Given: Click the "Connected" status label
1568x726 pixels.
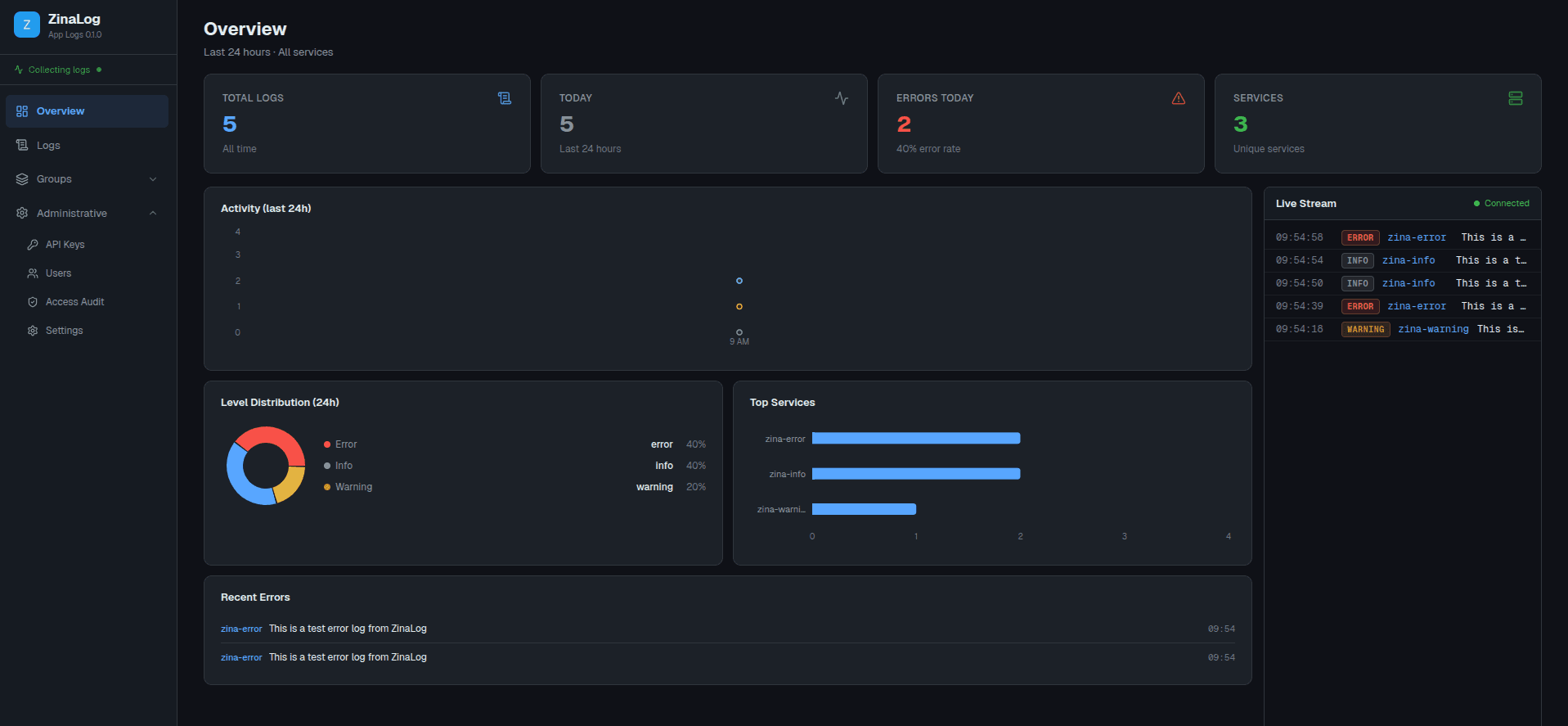Looking at the screenshot, I should point(1507,204).
